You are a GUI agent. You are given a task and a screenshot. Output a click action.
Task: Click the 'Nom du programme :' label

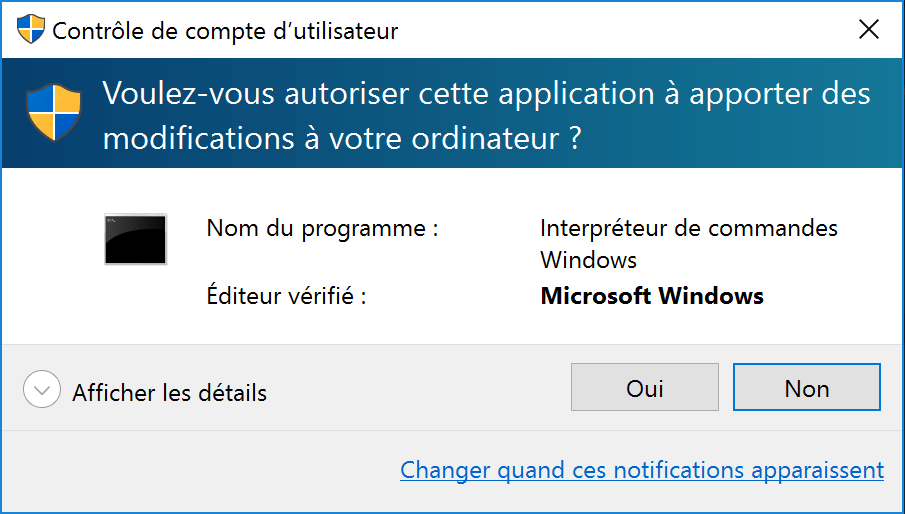click(323, 228)
